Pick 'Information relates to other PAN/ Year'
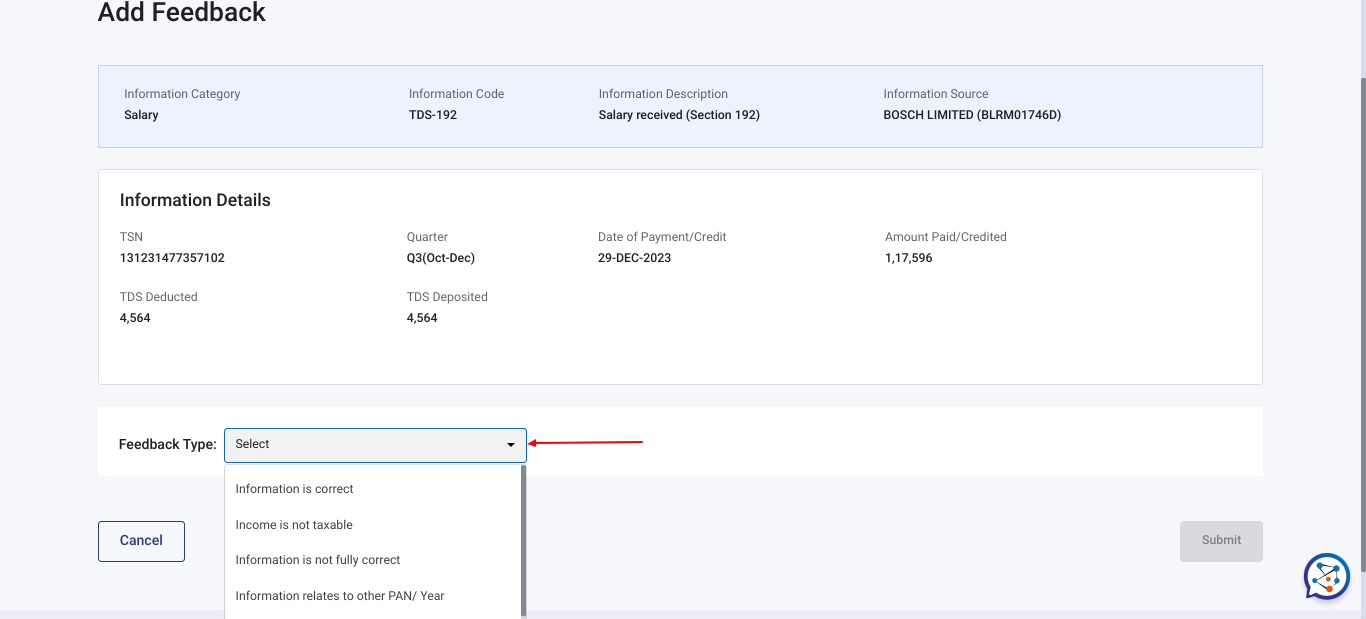The image size is (1366, 619). click(x=340, y=596)
